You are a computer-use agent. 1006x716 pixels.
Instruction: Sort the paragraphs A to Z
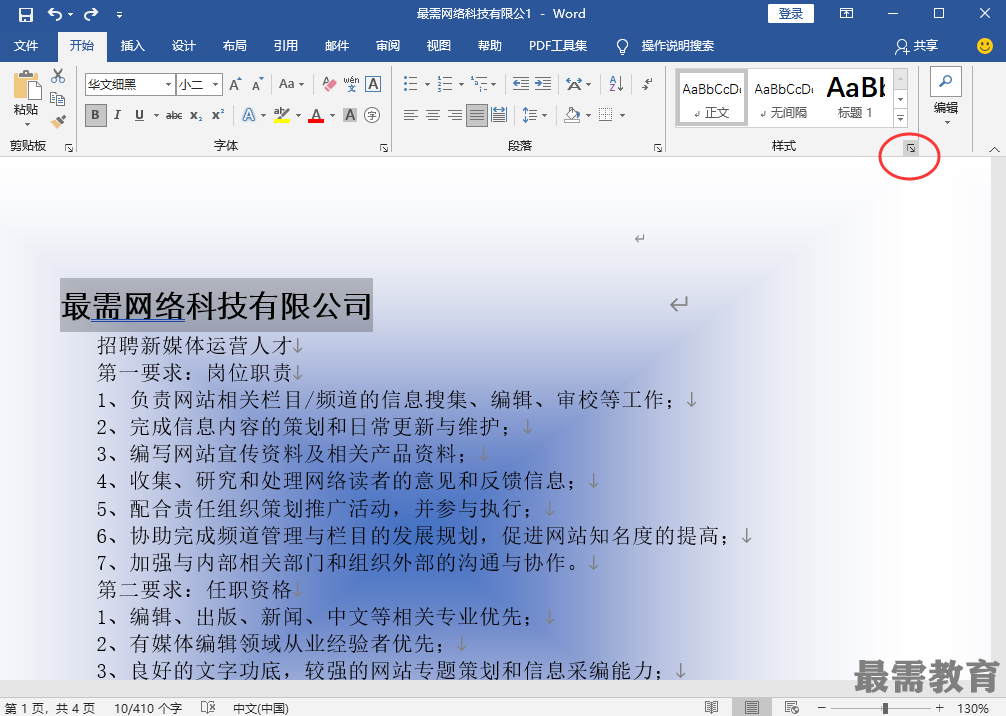[616, 83]
